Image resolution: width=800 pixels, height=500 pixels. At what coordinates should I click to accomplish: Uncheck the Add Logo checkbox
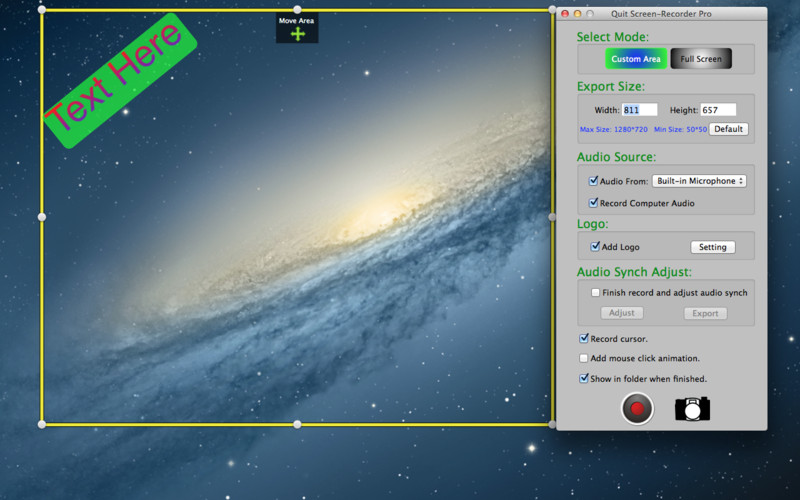coord(595,246)
